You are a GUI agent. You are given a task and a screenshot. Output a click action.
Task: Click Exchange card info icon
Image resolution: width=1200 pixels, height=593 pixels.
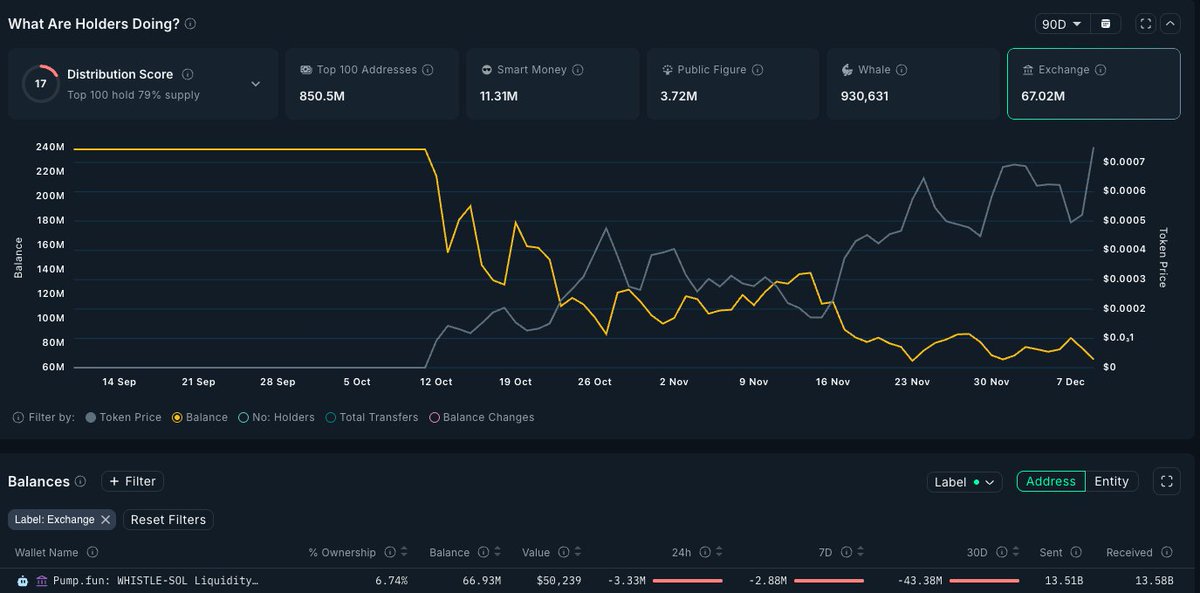click(x=1101, y=70)
